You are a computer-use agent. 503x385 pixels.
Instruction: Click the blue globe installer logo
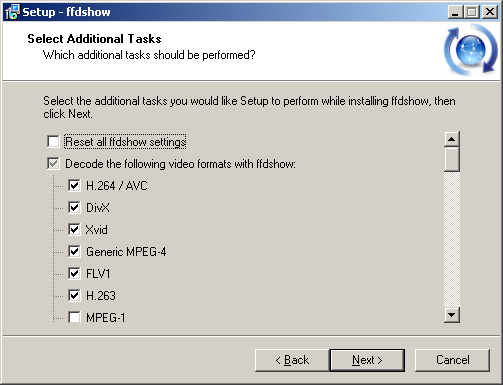pyautogui.click(x=470, y=49)
